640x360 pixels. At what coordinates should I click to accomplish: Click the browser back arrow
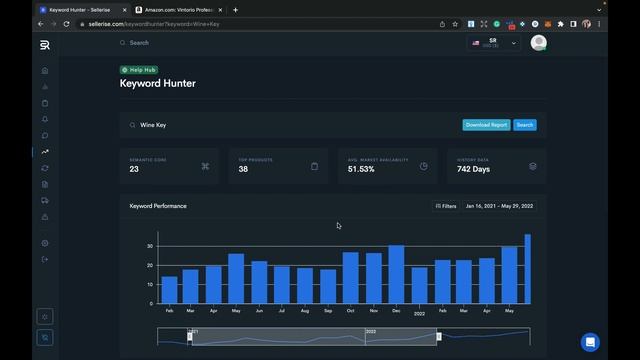coord(41,24)
